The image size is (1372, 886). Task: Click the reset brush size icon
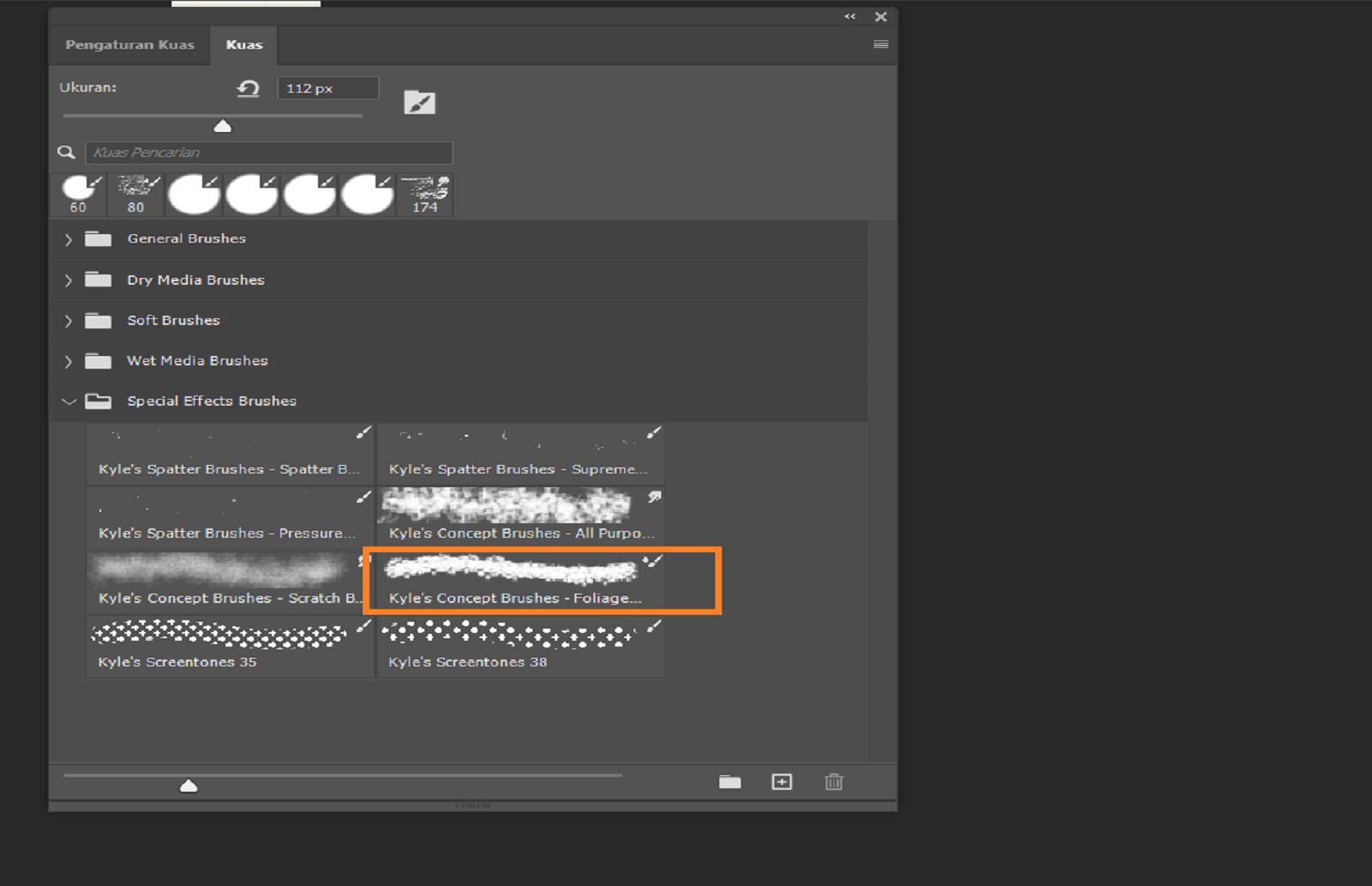click(246, 88)
